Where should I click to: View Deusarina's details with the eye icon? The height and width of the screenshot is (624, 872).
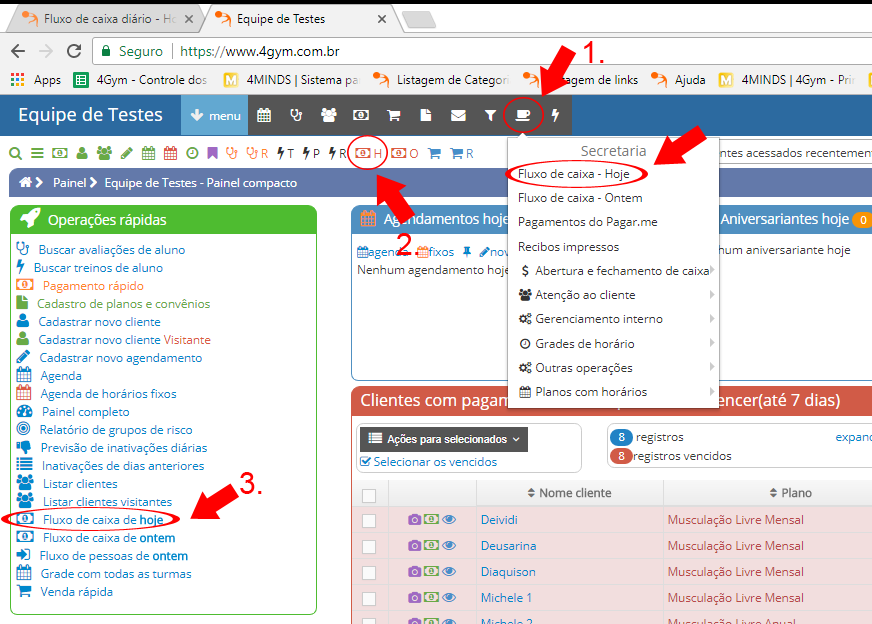[x=449, y=546]
